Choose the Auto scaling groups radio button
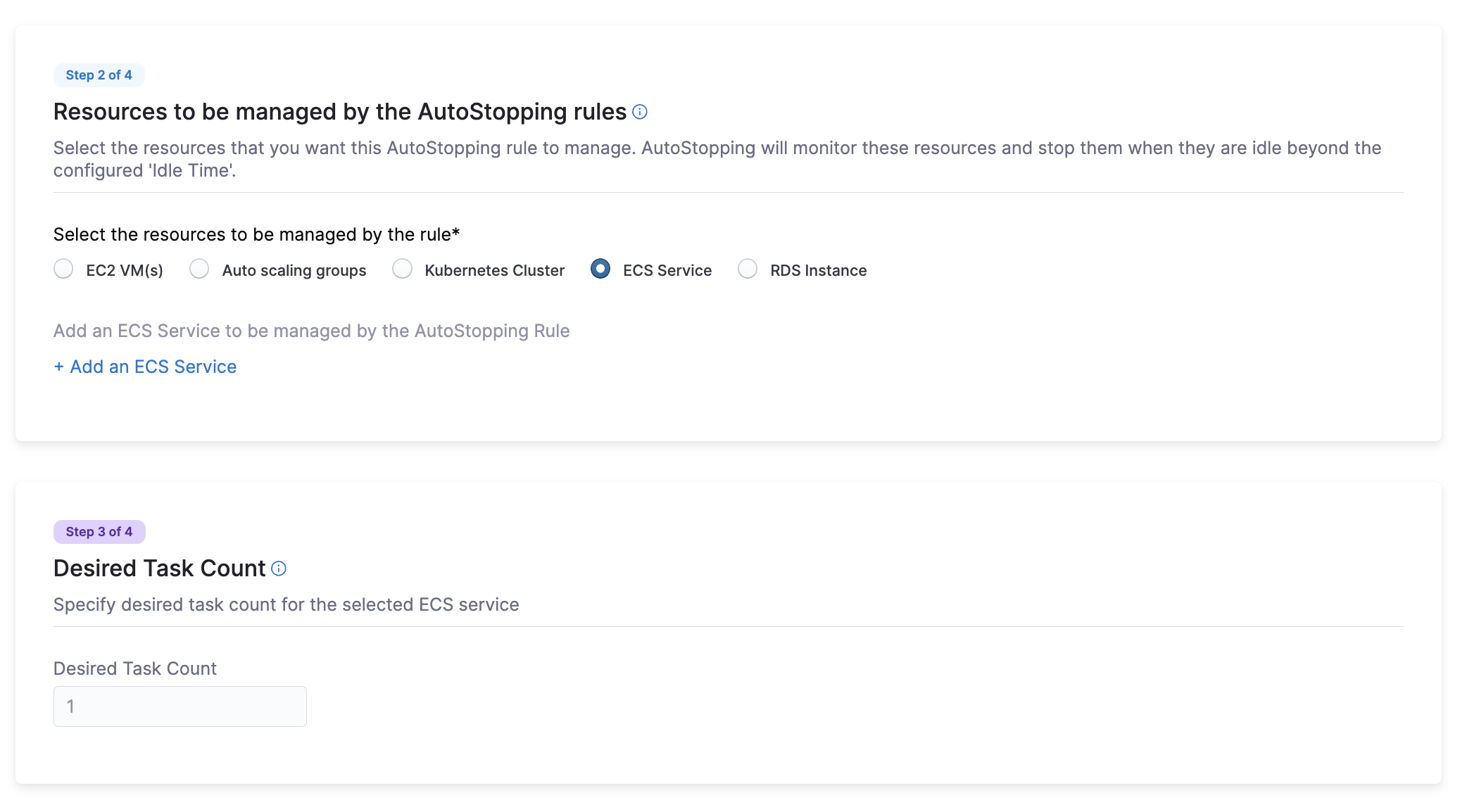Image resolution: width=1467 pixels, height=812 pixels. [199, 269]
